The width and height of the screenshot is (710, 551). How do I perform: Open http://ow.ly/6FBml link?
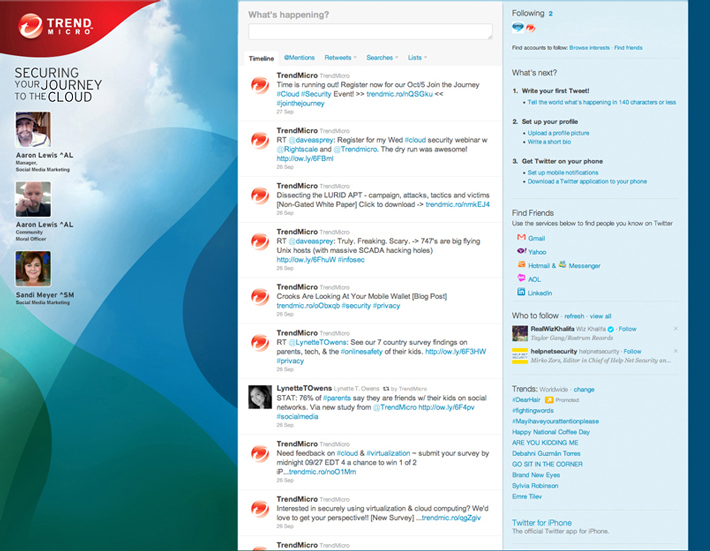click(x=305, y=158)
